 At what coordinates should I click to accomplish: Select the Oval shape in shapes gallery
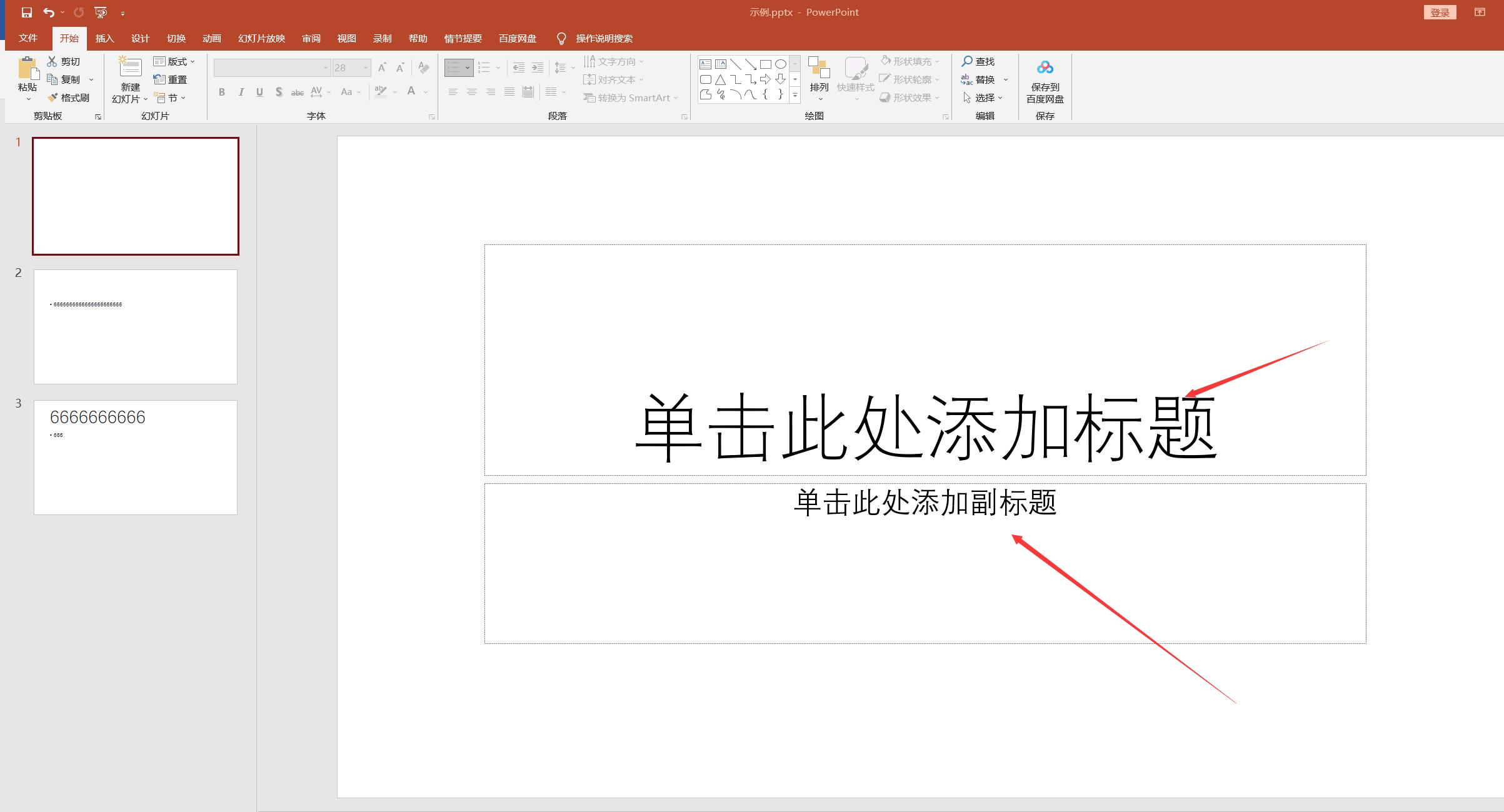[x=781, y=64]
